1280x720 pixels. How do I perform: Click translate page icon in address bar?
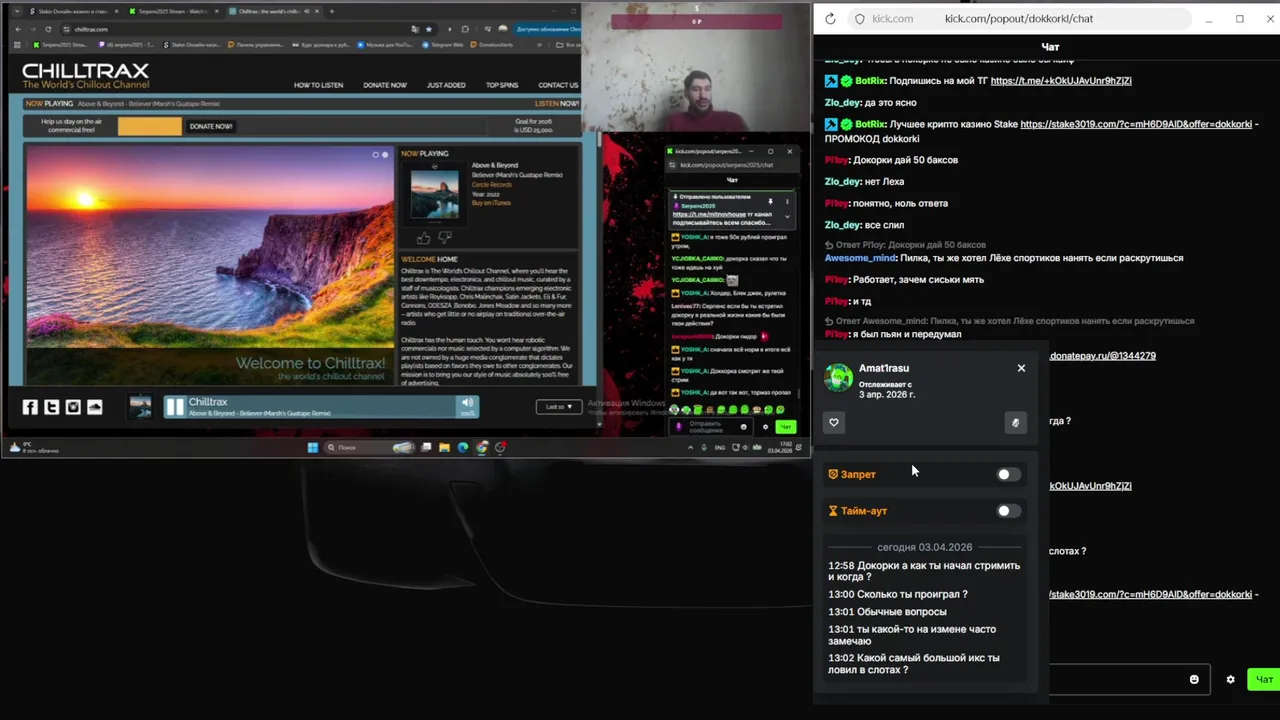414,29
